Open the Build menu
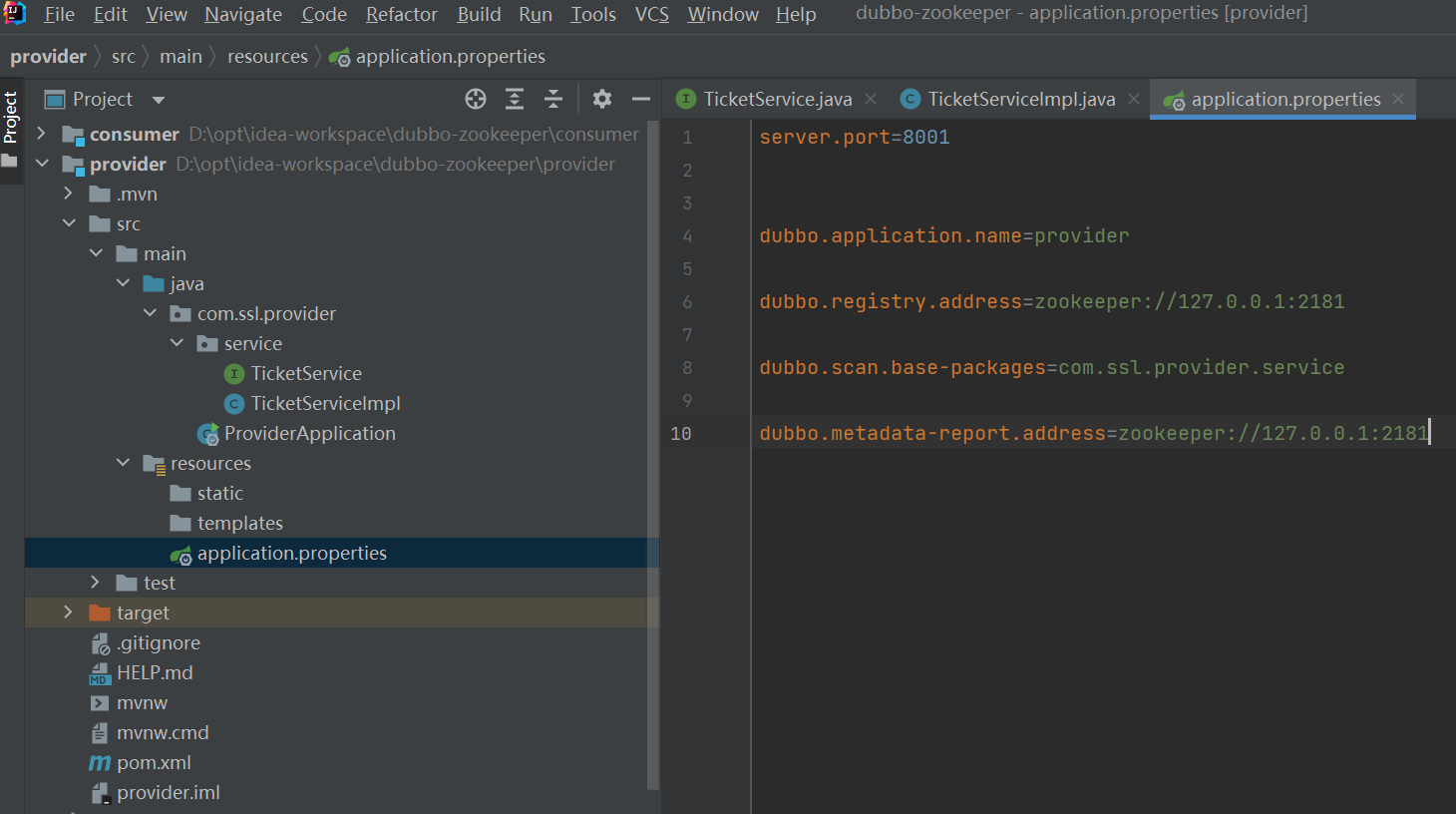This screenshot has height=814, width=1456. [x=479, y=14]
